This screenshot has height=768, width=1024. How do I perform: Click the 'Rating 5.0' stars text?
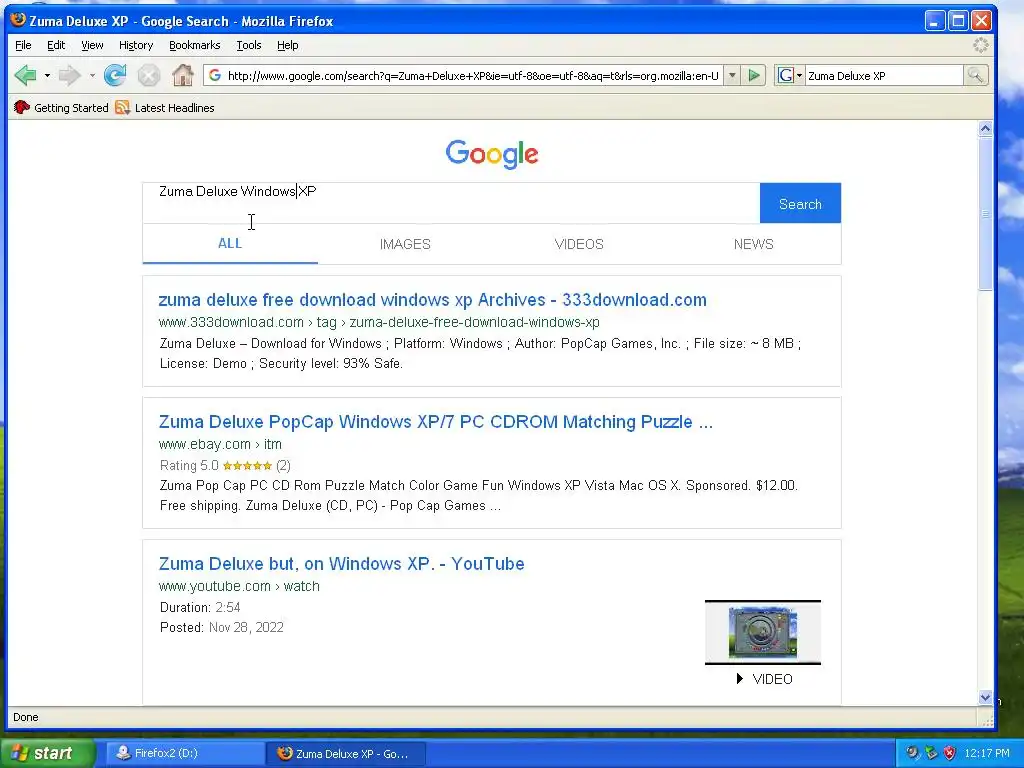(x=225, y=465)
